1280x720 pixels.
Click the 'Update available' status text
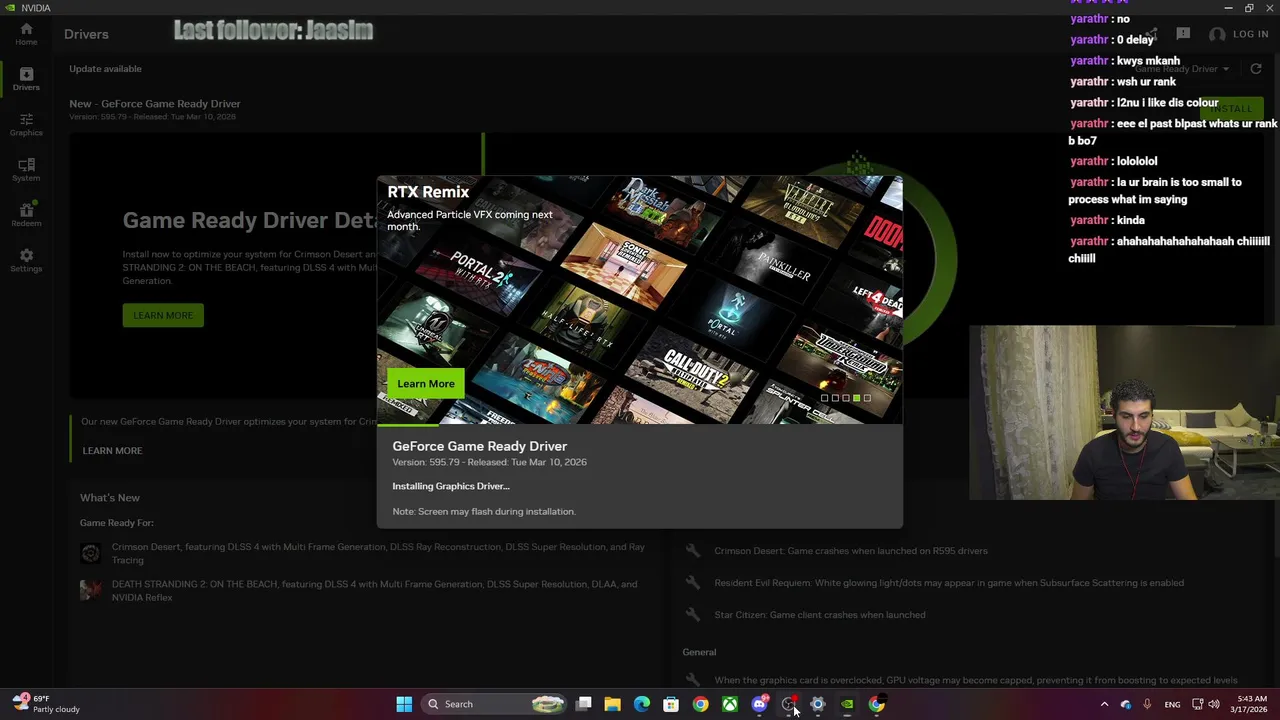pyautogui.click(x=105, y=69)
